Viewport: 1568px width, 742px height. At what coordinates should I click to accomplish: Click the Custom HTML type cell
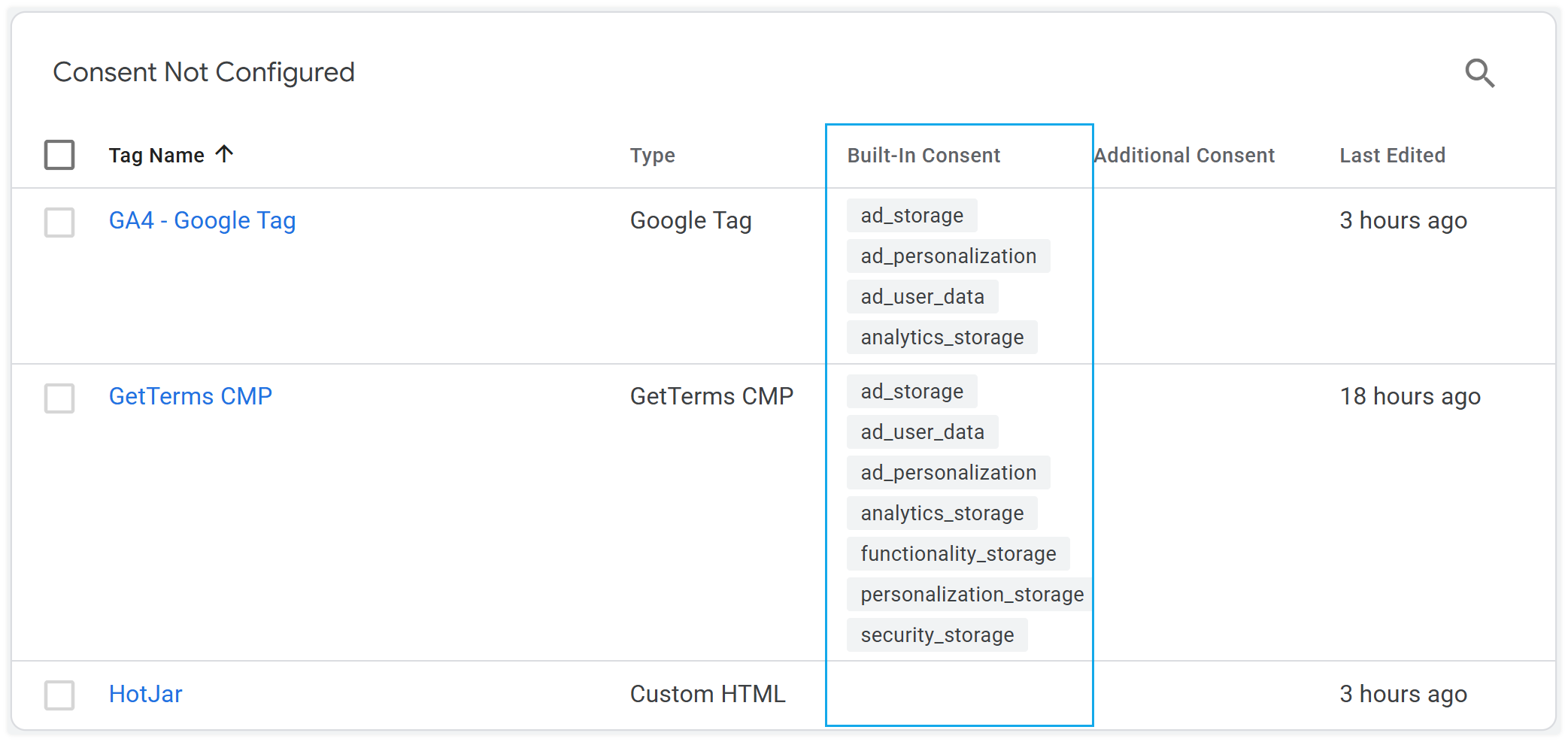point(708,694)
